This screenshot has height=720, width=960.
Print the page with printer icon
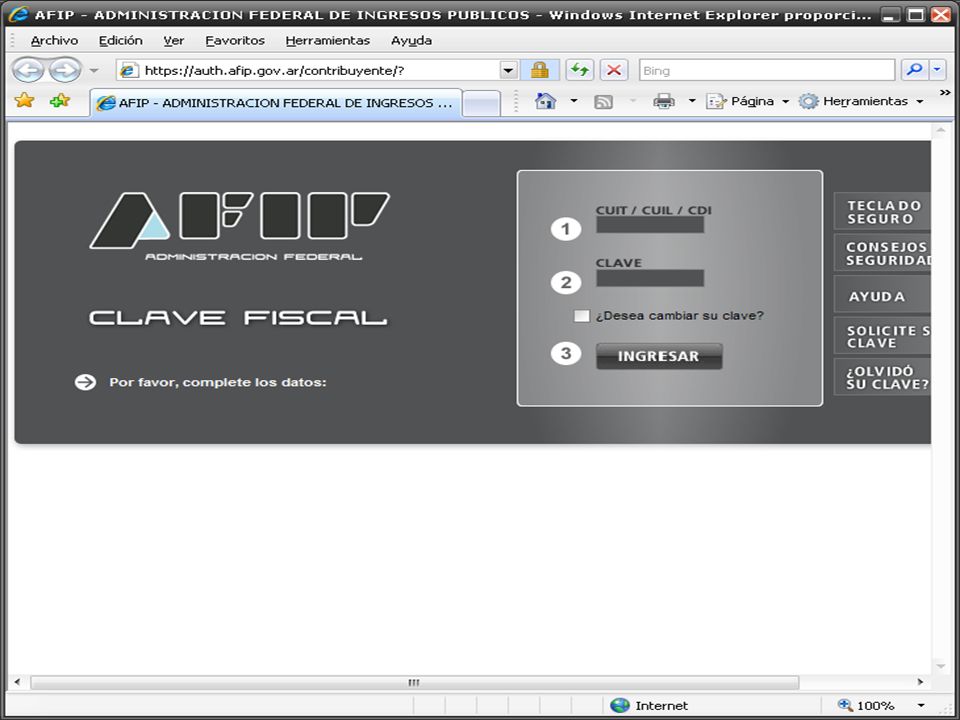(664, 101)
